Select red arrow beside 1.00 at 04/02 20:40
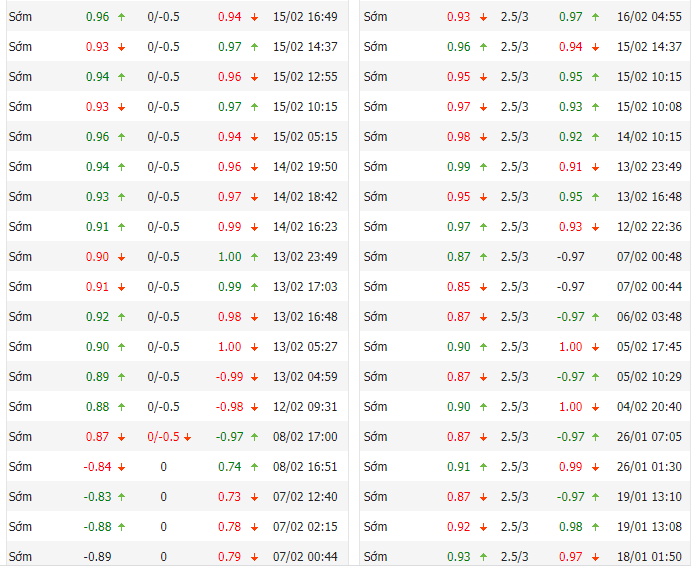Screen dimensions: 691x567 coord(595,407)
